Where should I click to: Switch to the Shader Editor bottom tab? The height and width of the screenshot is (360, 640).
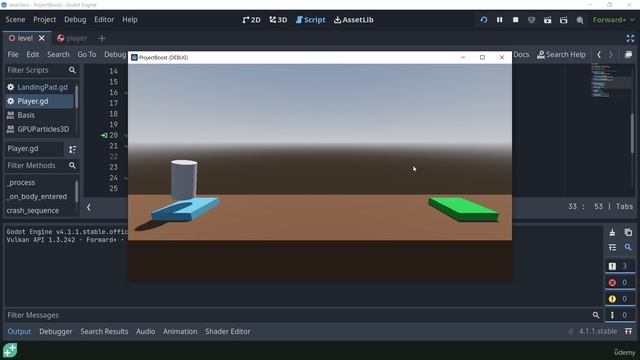pyautogui.click(x=228, y=331)
